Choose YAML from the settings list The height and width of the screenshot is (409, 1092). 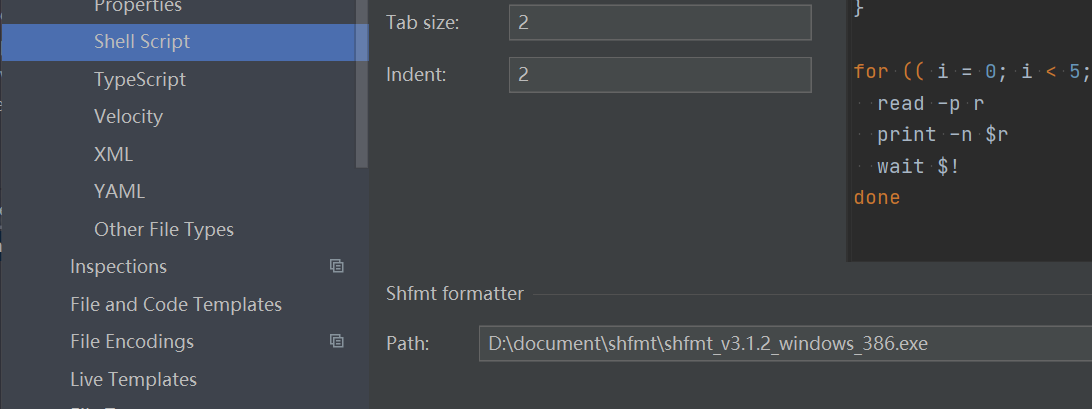coord(119,191)
